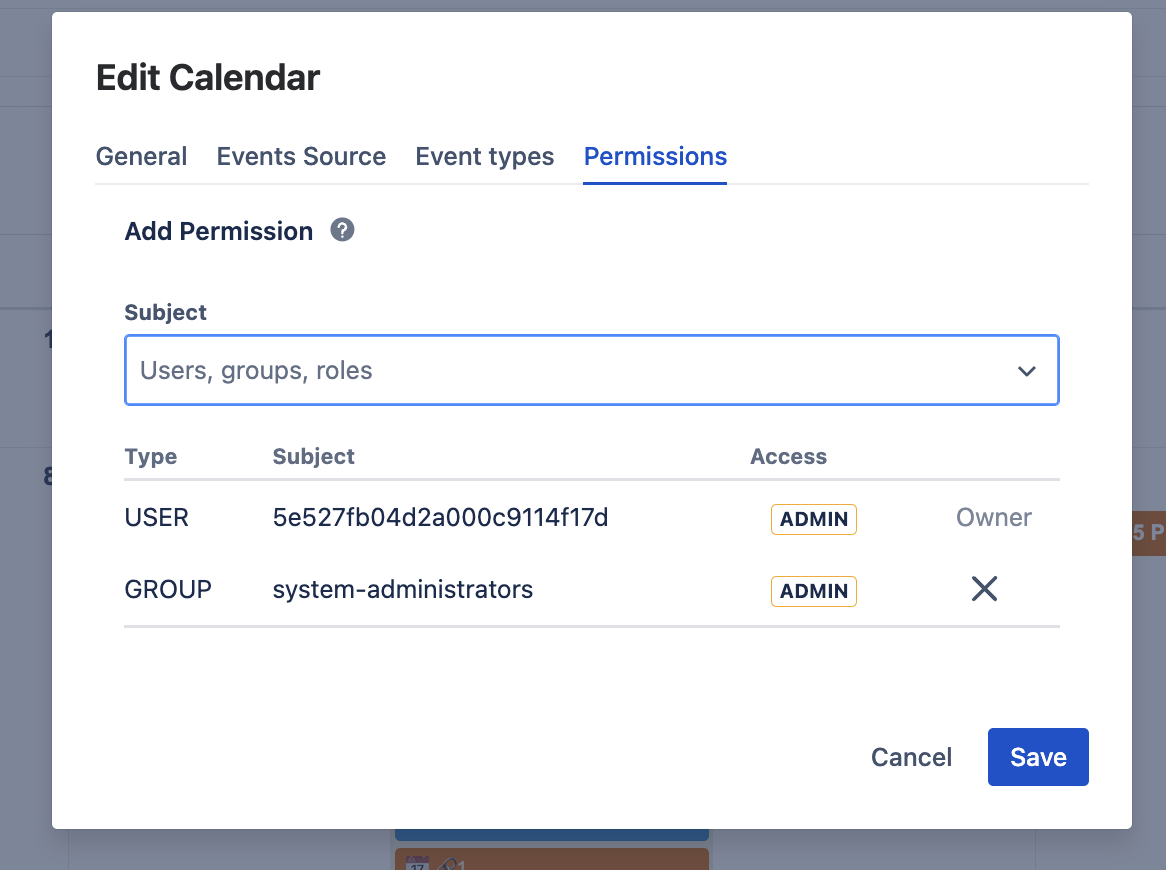Image resolution: width=1166 pixels, height=870 pixels.
Task: Switch to the Permissions tab
Action: point(655,156)
